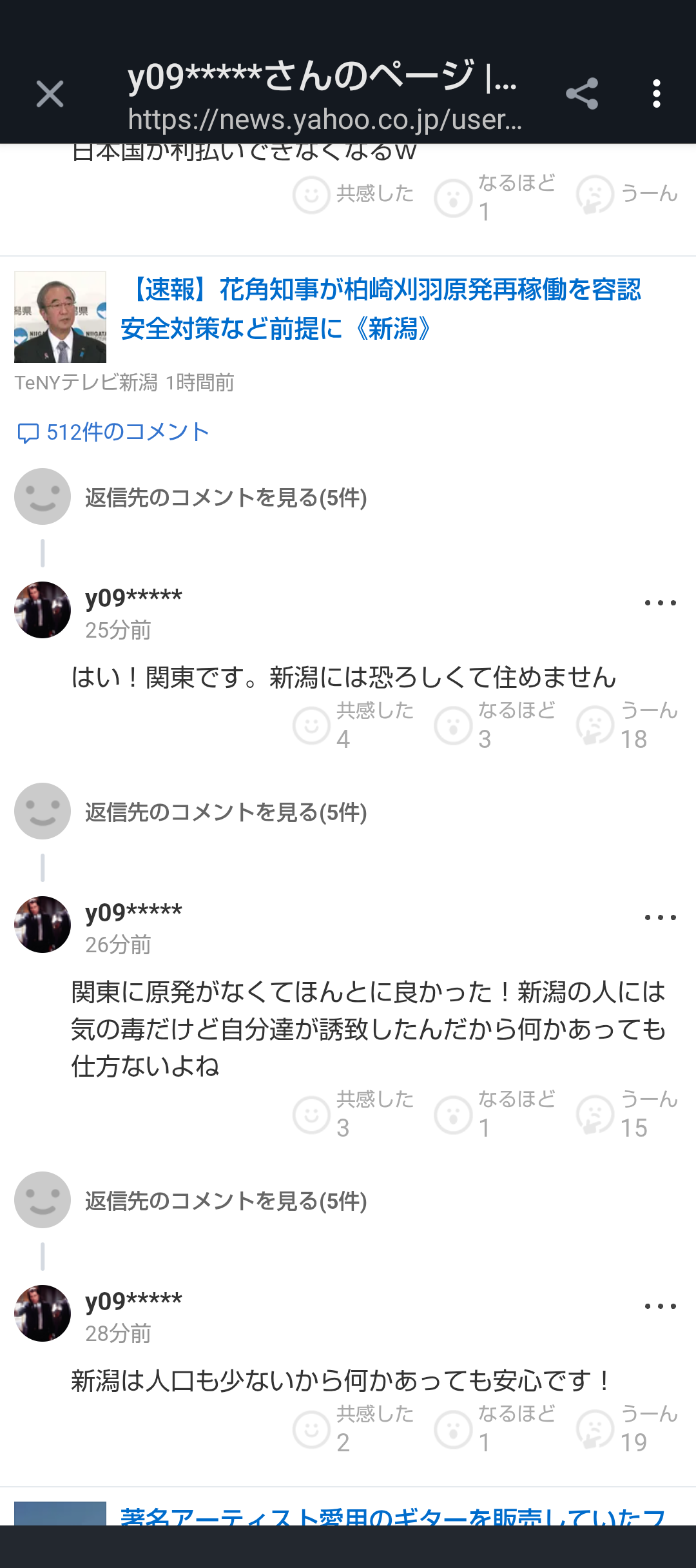Tap 共感した smiley on the 28分前 comment

(313, 1429)
